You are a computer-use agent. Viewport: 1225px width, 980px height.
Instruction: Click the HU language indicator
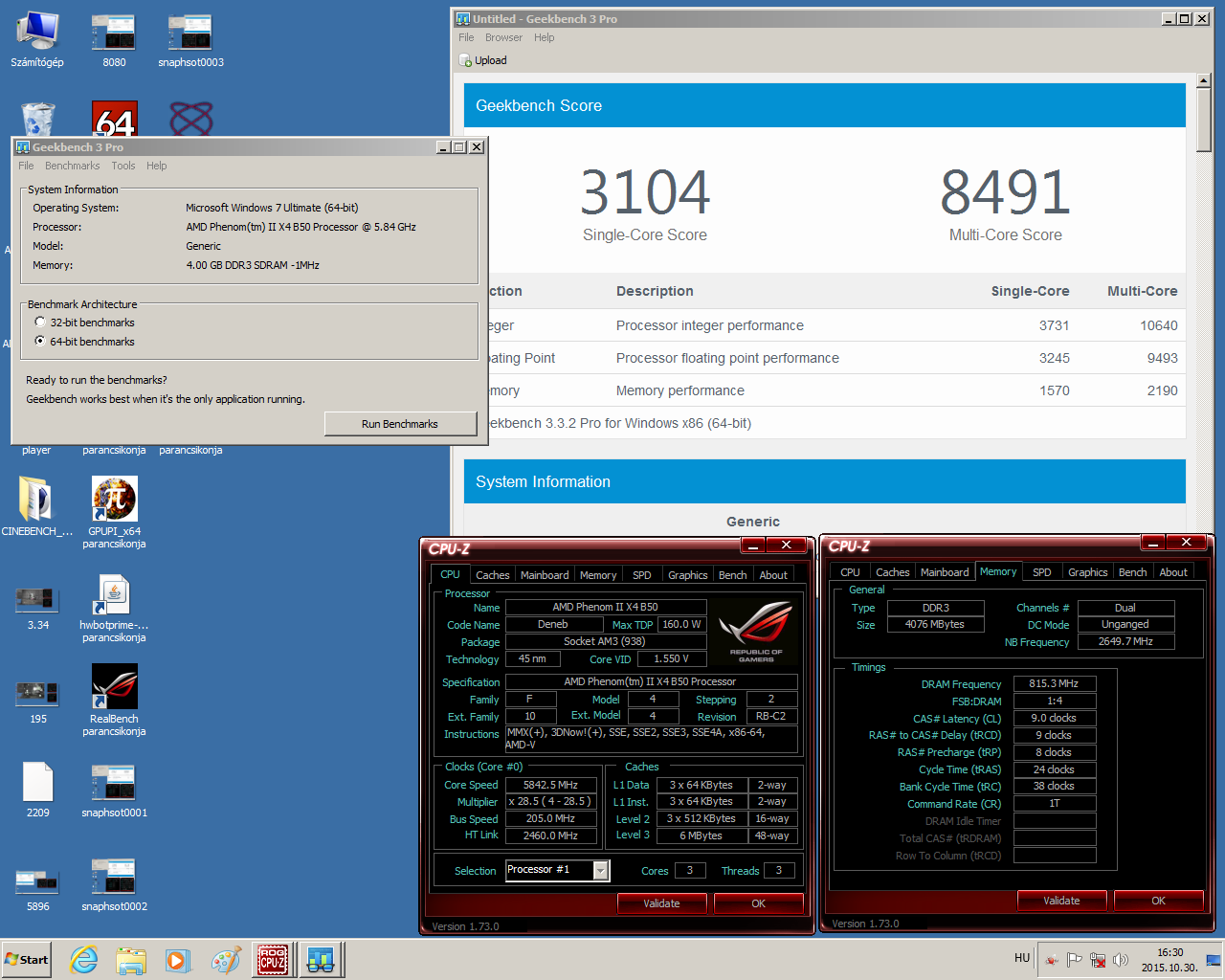click(x=1022, y=958)
